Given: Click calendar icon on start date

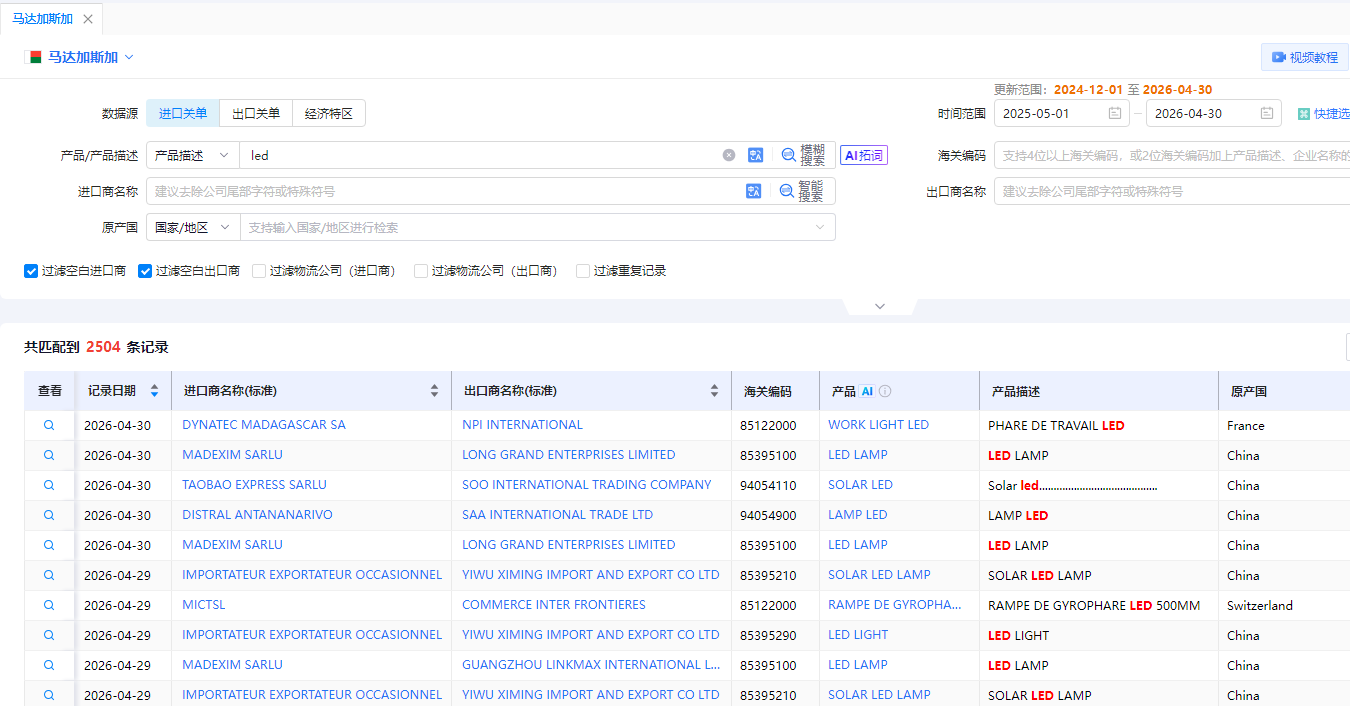Looking at the screenshot, I should (x=1115, y=113).
